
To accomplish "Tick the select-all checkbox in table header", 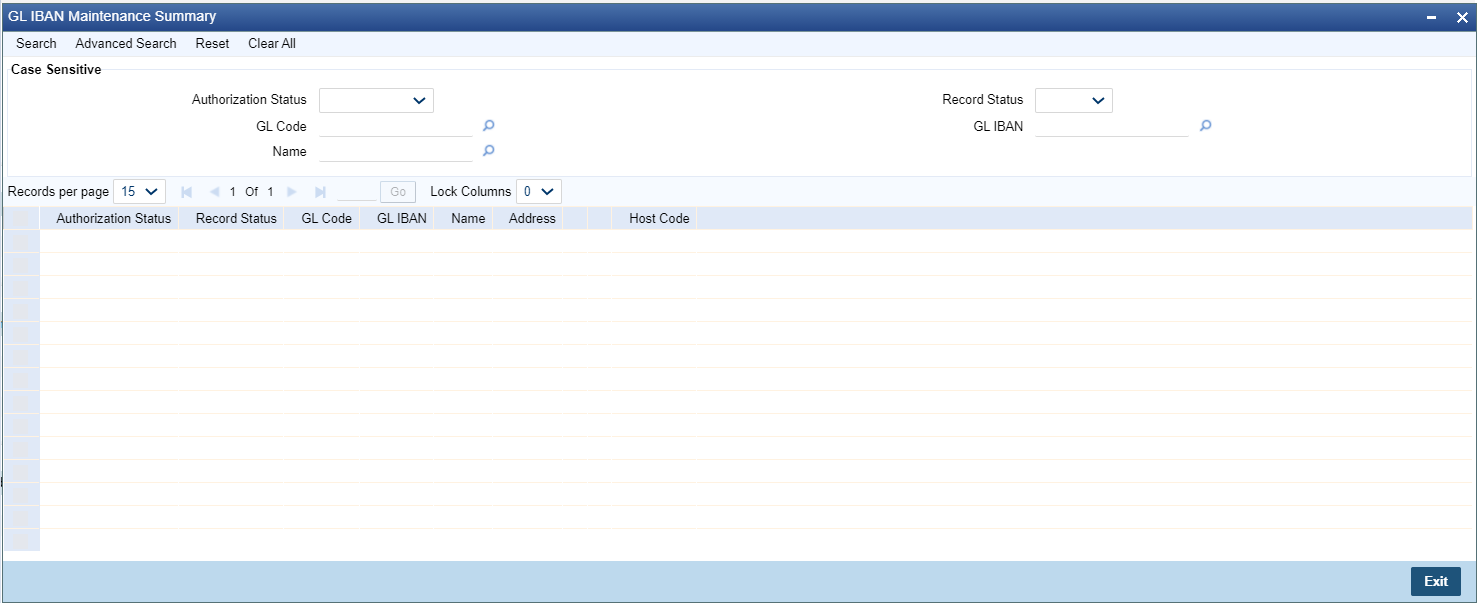I will coord(21,218).
